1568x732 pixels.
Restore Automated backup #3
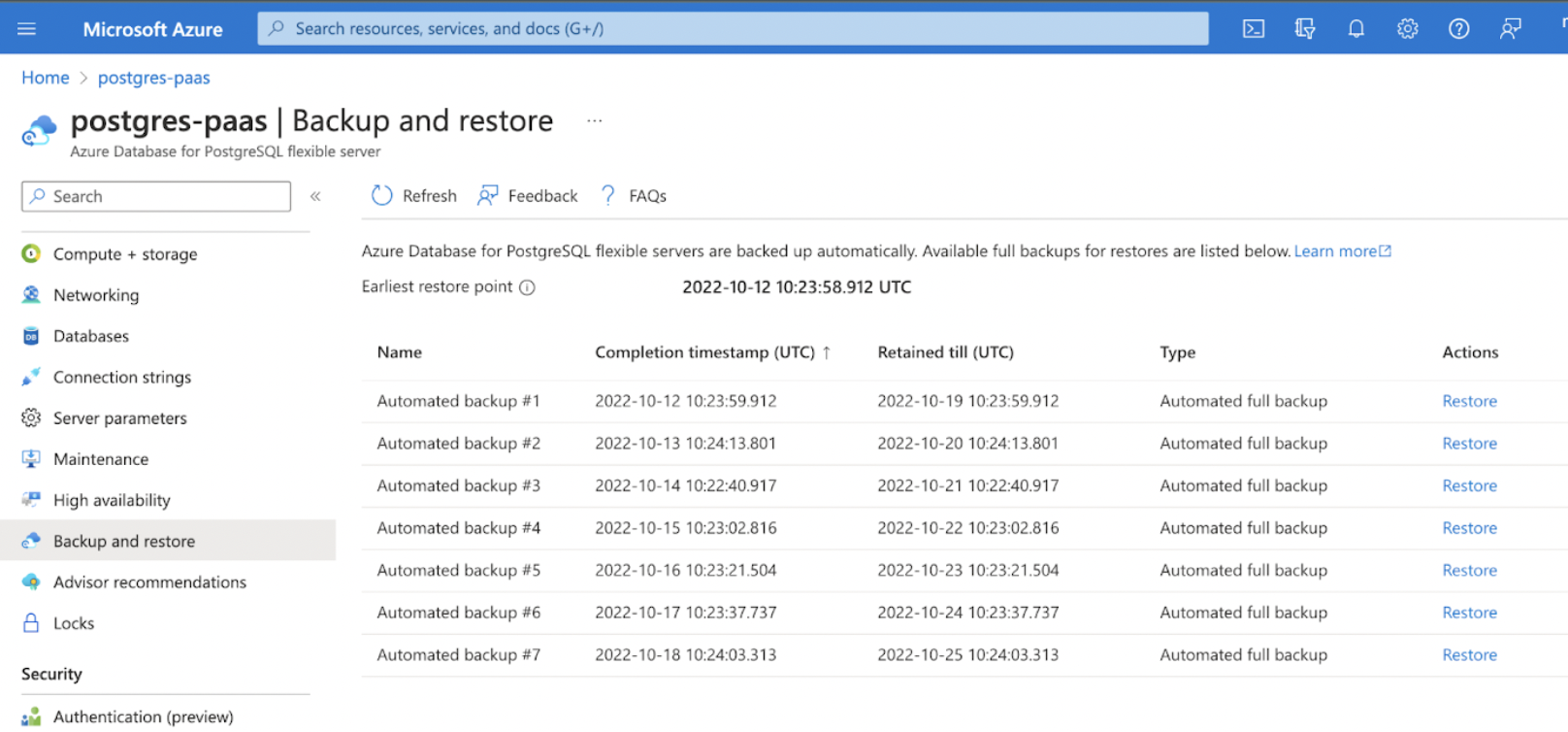[1469, 485]
